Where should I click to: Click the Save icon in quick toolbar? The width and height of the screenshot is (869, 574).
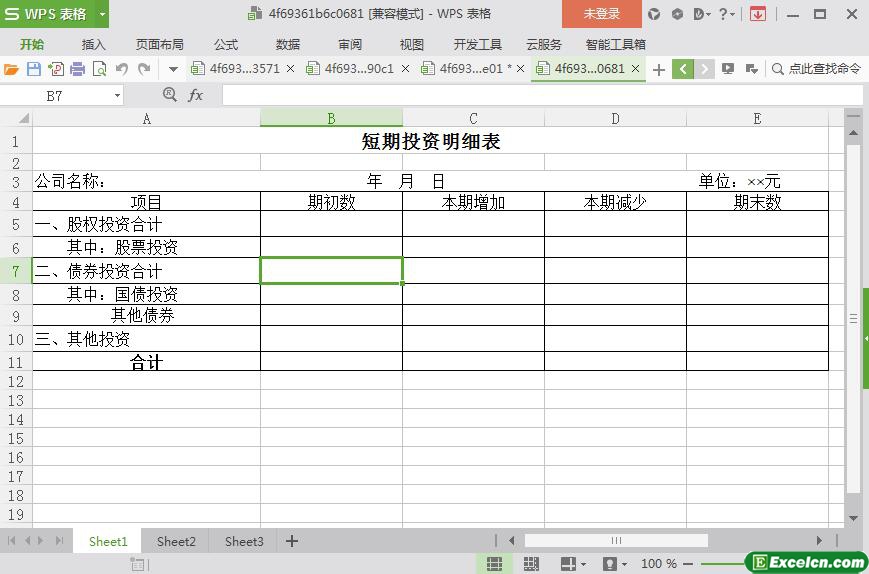pyautogui.click(x=34, y=69)
